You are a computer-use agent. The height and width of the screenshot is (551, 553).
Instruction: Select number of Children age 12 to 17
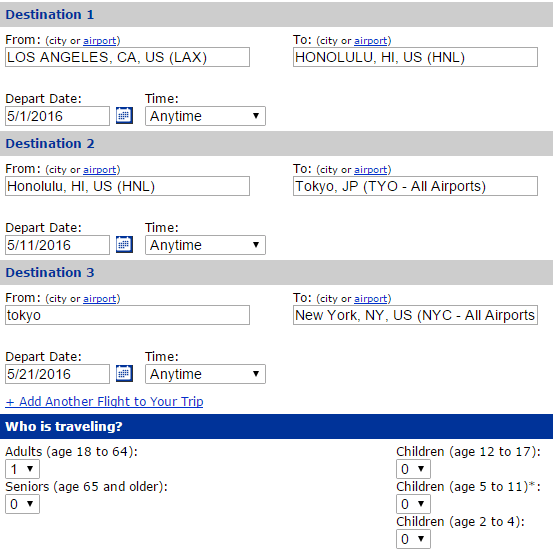coord(413,469)
